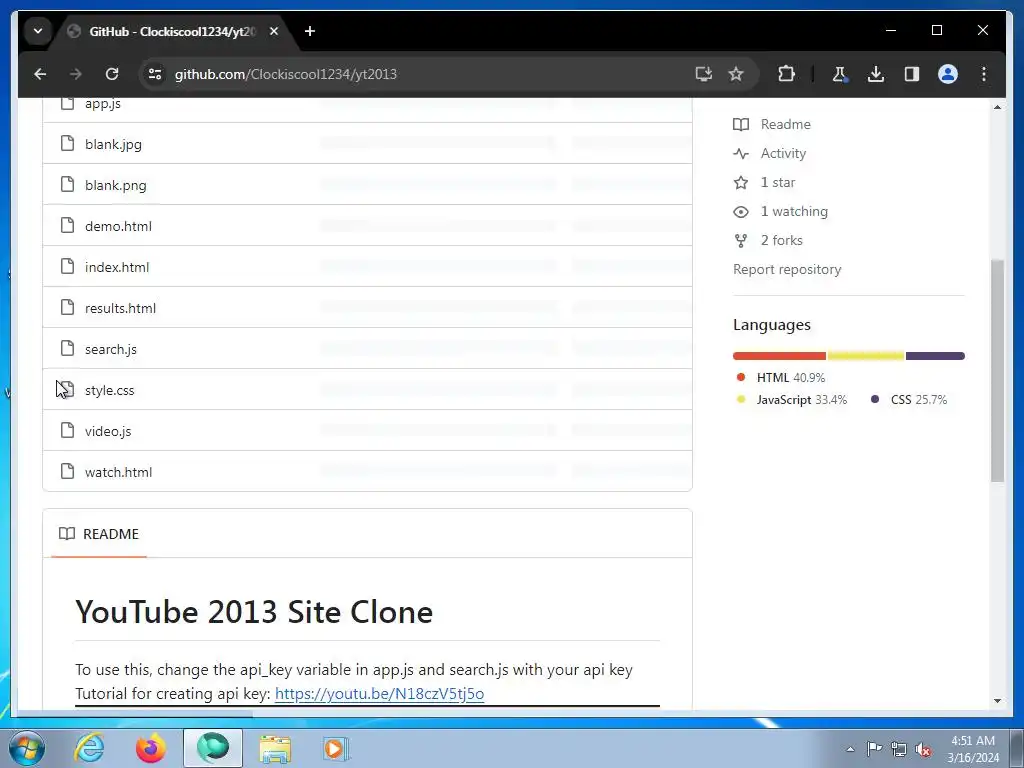Open the index.html file
Image resolution: width=1024 pixels, height=768 pixels.
coord(117,267)
